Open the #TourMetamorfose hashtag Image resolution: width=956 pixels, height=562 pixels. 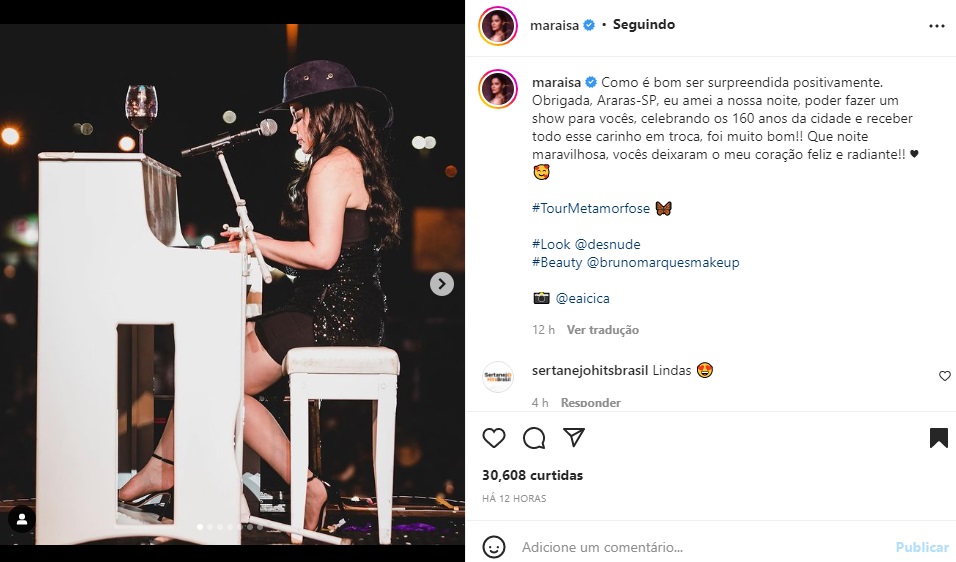(590, 208)
